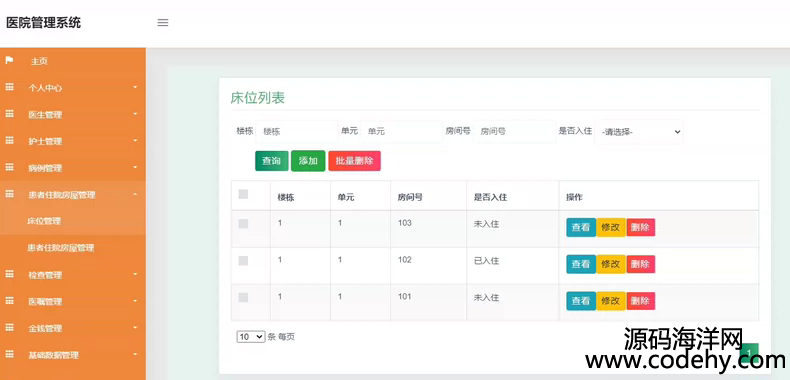Click the grid icon beside 病例管理

pos(9,167)
